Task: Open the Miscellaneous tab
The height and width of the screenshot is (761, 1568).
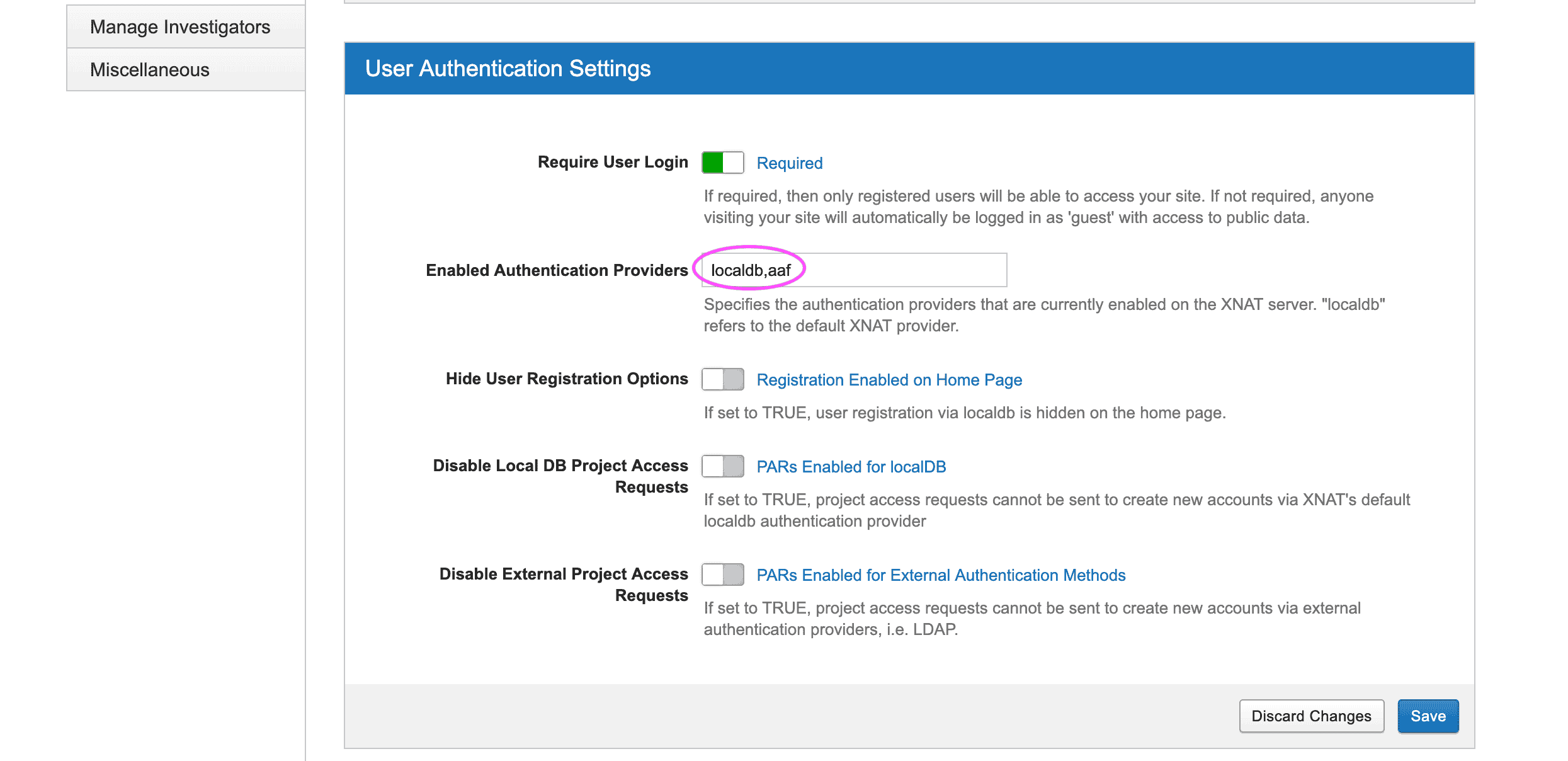Action: 186,70
